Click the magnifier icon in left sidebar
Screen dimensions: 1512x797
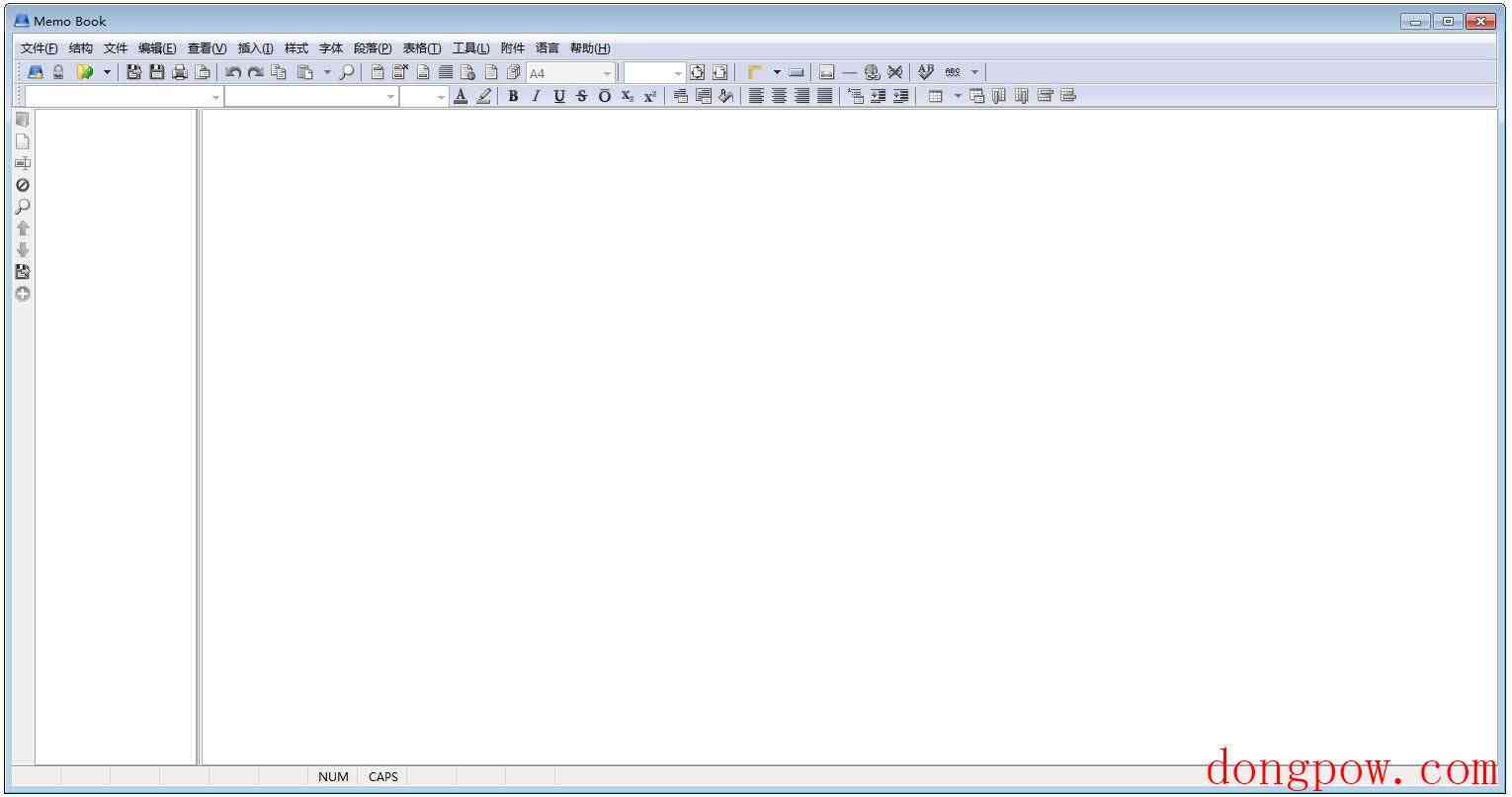tap(23, 207)
